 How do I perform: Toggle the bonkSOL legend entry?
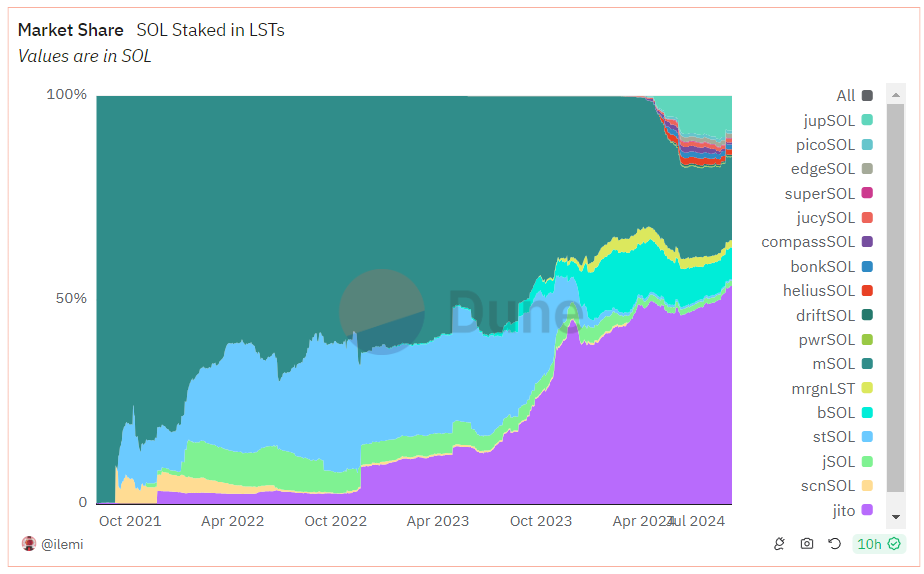point(831,266)
